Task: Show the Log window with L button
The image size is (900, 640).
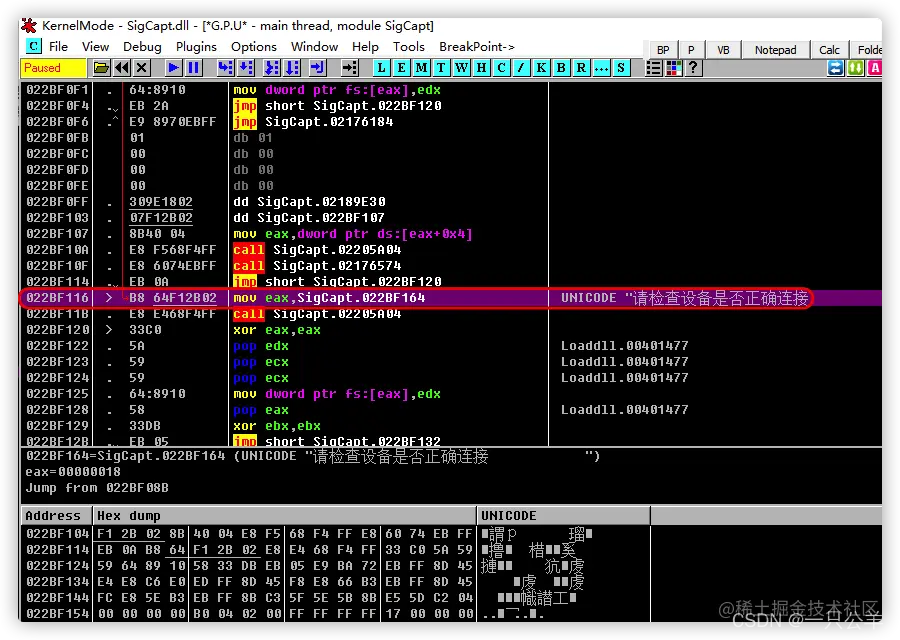Action: click(381, 68)
